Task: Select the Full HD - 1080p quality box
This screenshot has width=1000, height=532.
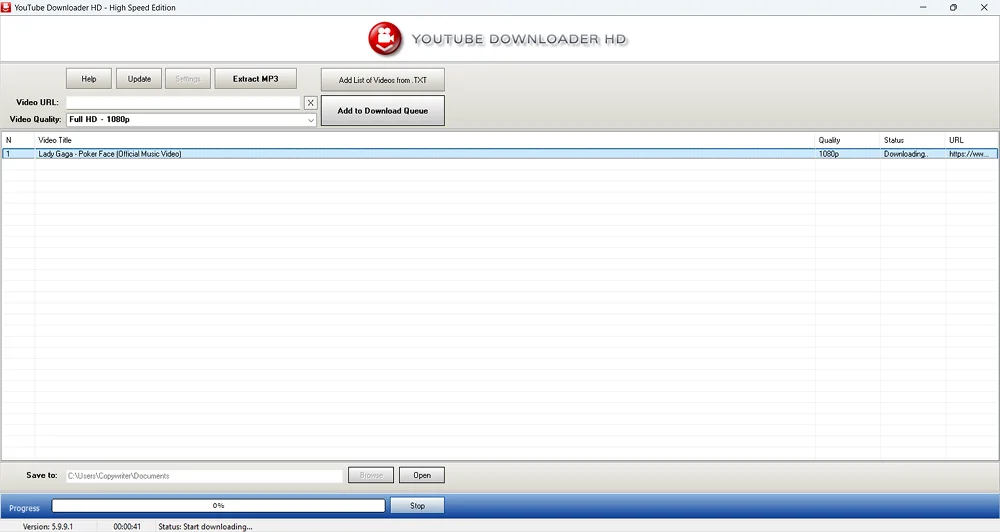Action: tap(191, 120)
